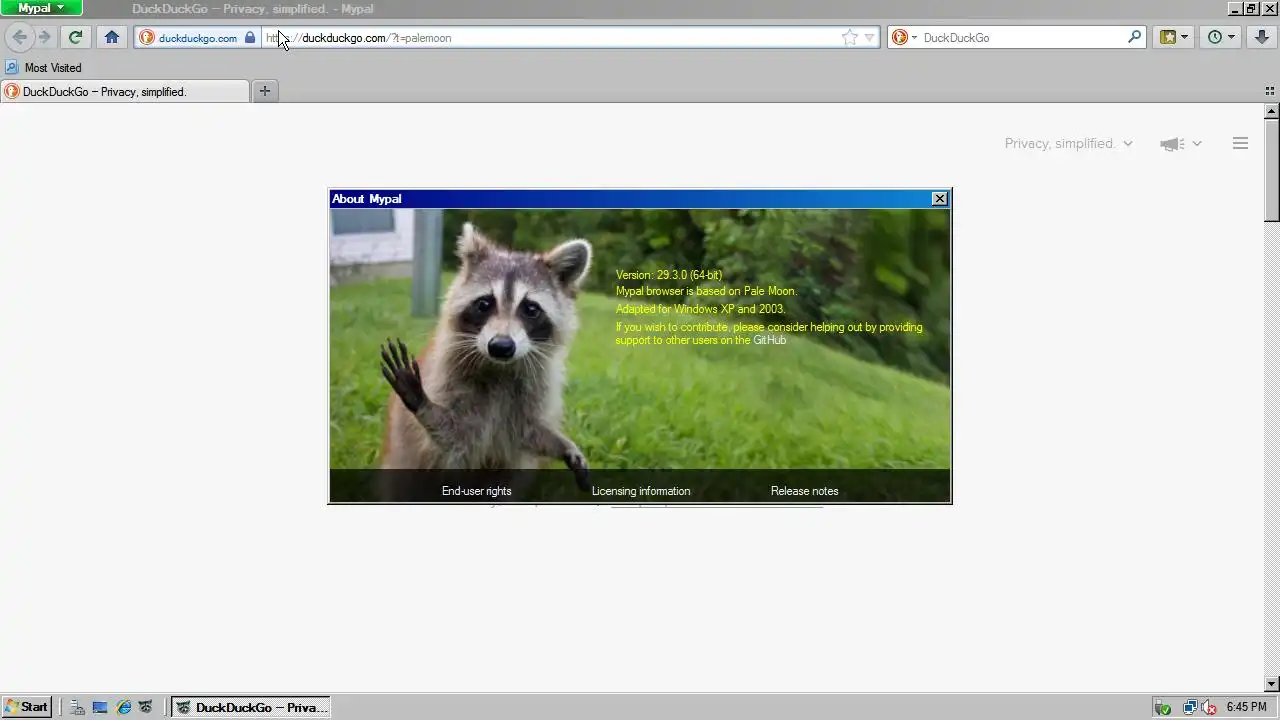Open Licensing information link
The height and width of the screenshot is (720, 1280).
(641, 491)
